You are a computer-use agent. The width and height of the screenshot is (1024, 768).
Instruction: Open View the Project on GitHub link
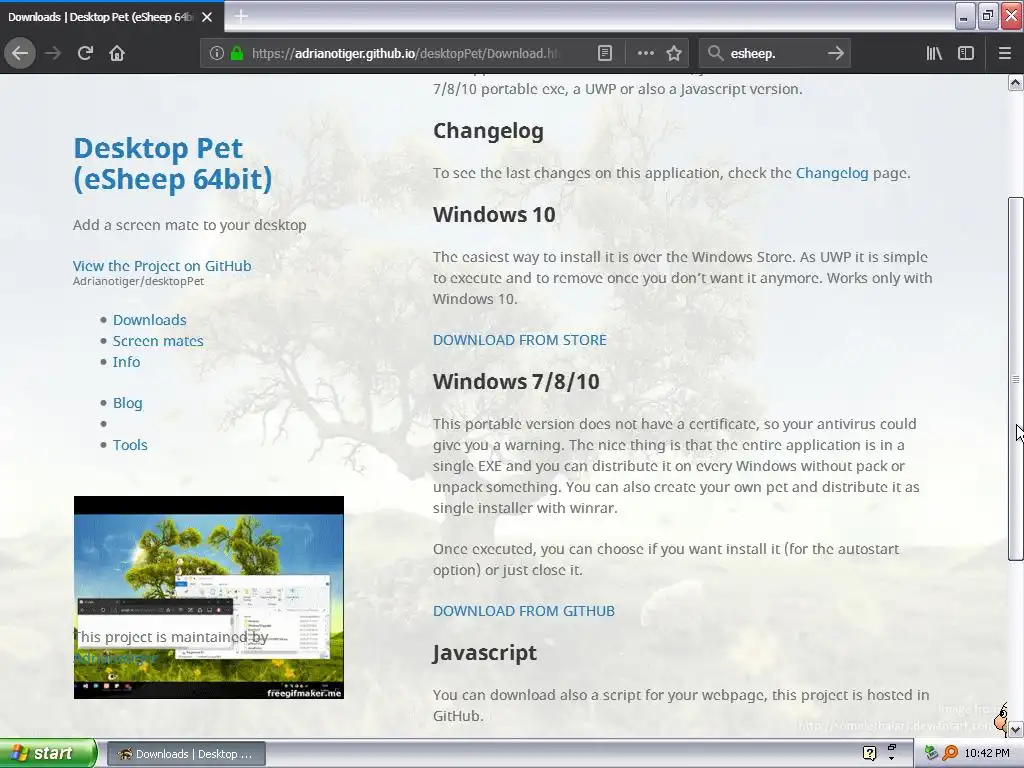(162, 266)
